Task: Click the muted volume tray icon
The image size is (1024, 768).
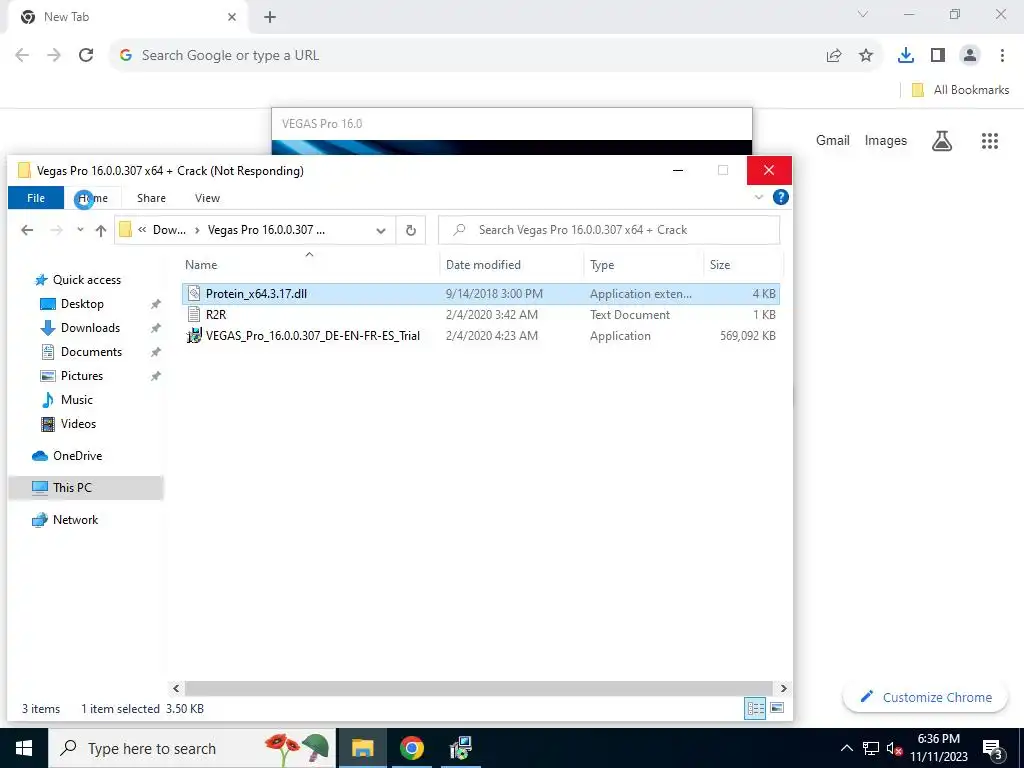Action: point(894,749)
